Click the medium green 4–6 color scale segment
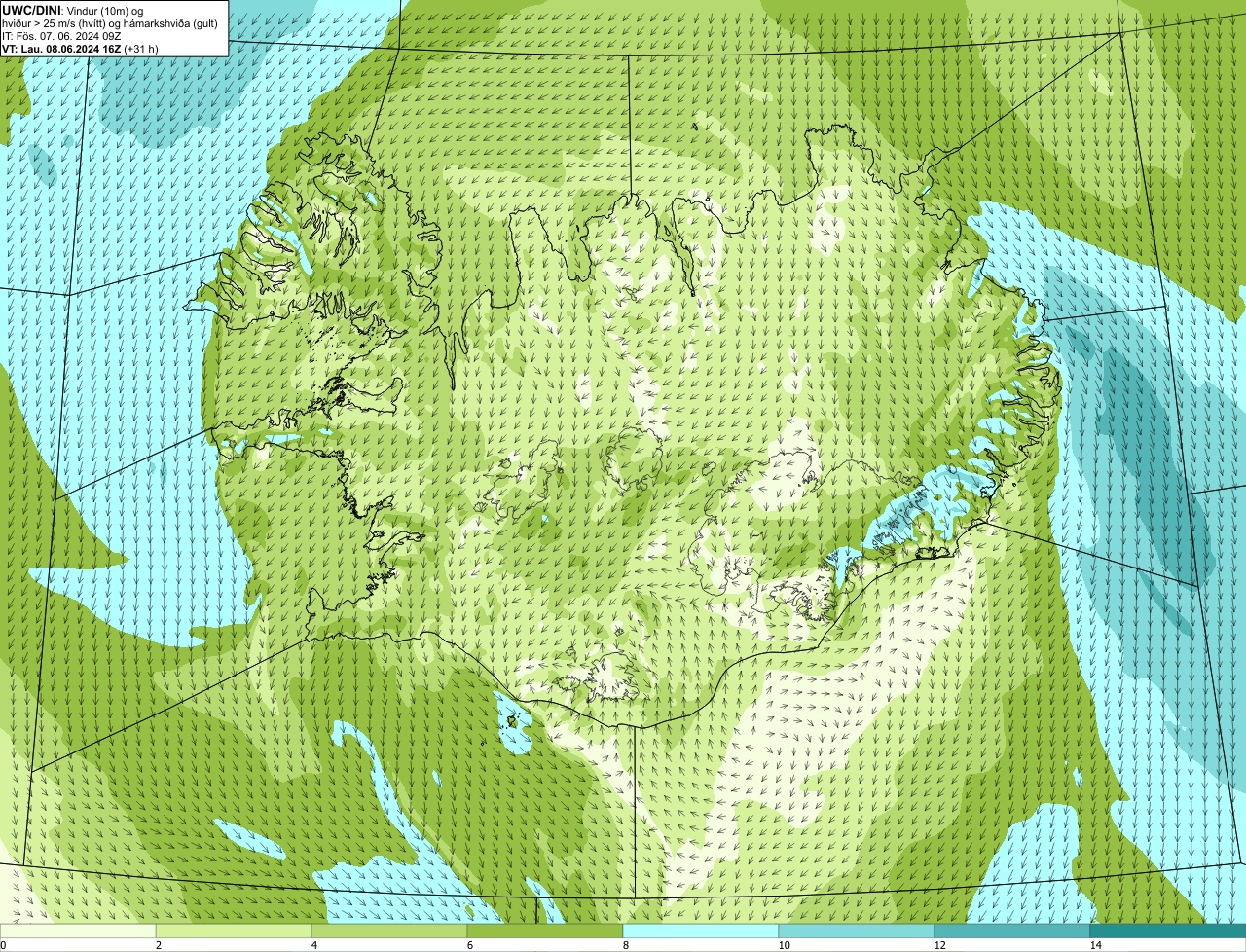This screenshot has width=1246, height=952. click(389, 931)
